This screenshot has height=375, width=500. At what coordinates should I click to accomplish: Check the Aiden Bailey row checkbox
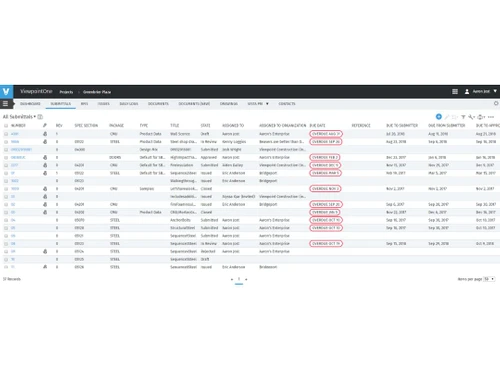click(6, 165)
